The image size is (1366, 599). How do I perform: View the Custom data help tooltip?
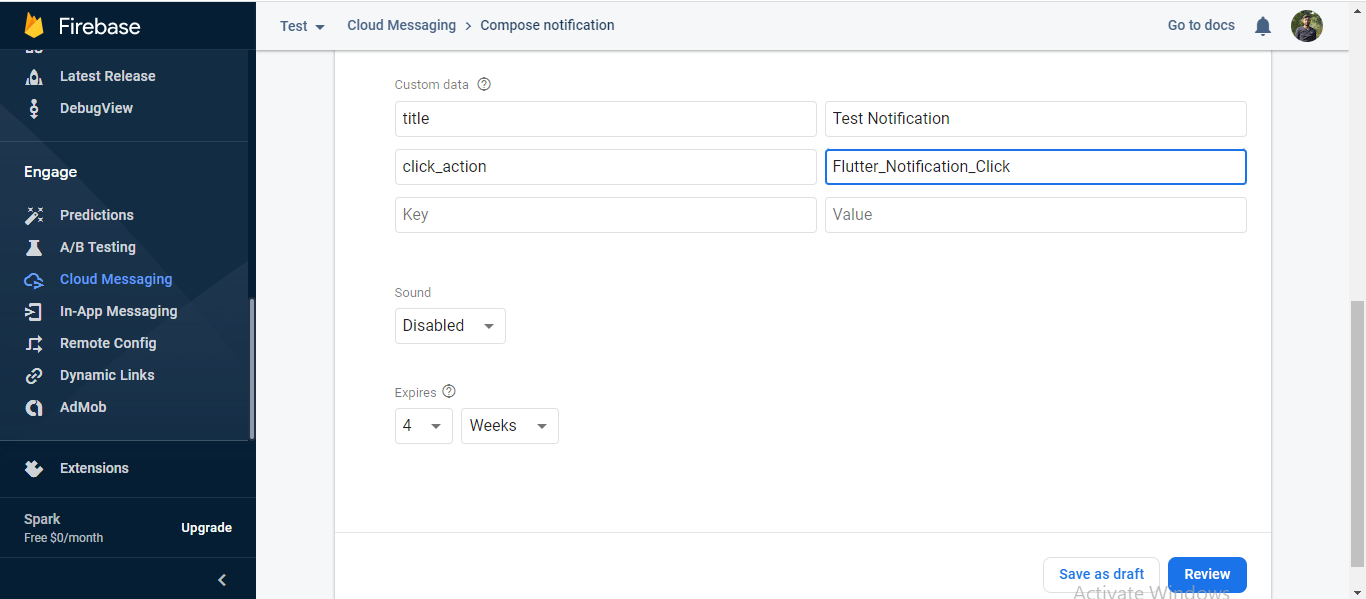click(484, 84)
